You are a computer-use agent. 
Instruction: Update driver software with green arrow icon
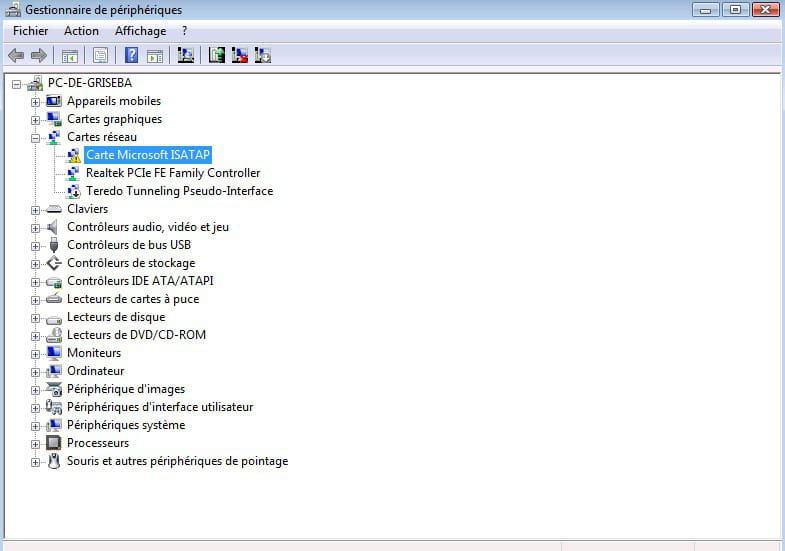(217, 55)
